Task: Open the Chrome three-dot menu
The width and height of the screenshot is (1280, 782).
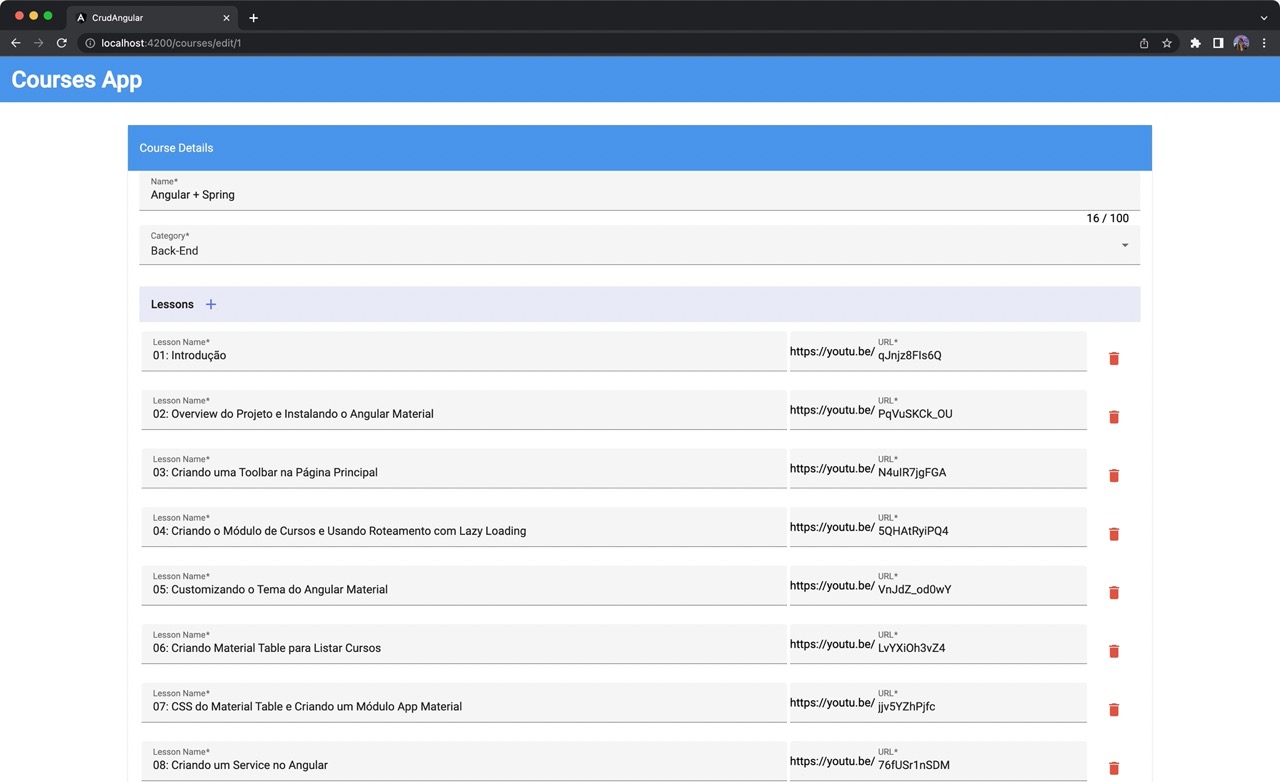Action: pos(1264,43)
